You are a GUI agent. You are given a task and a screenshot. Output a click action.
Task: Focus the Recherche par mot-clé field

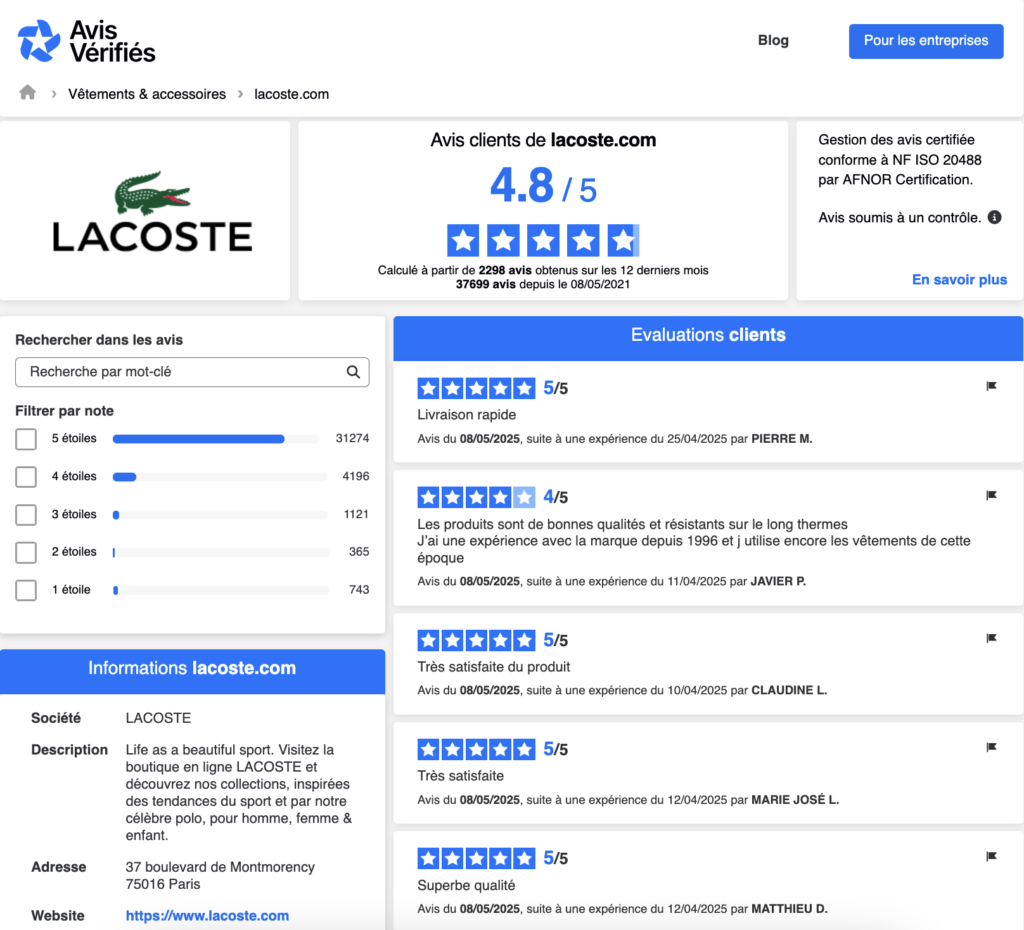192,372
